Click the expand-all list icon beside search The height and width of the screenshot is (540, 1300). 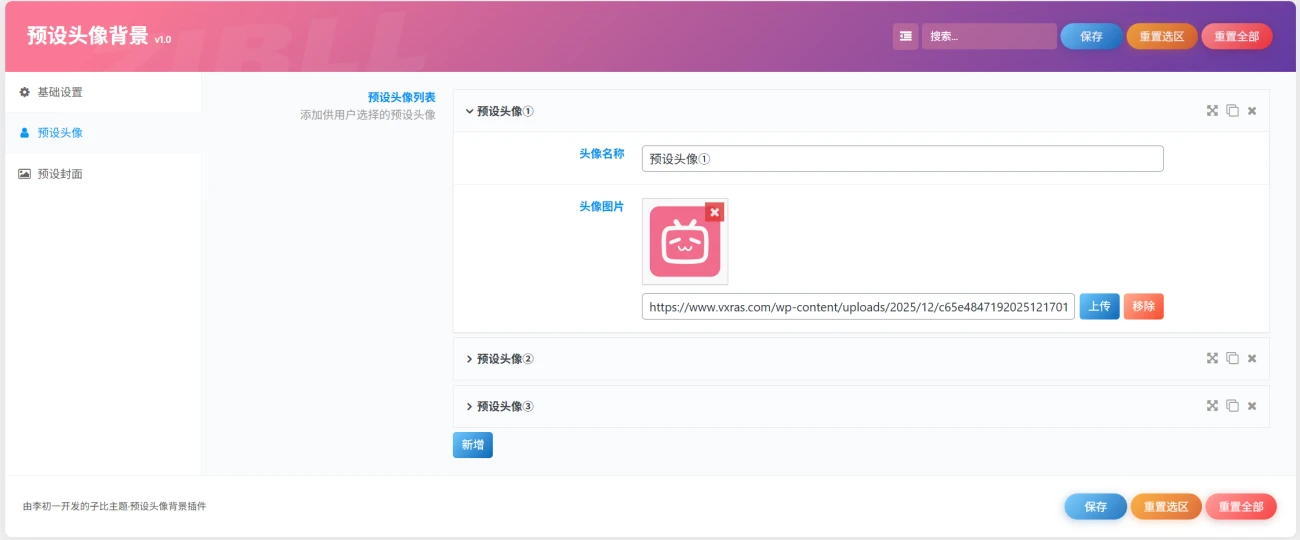(905, 36)
